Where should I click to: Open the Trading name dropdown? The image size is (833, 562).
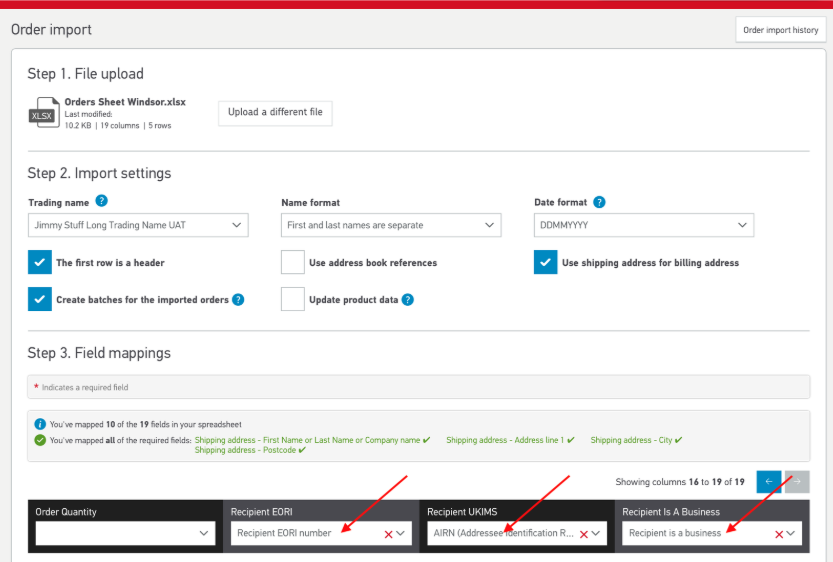[x=138, y=226]
